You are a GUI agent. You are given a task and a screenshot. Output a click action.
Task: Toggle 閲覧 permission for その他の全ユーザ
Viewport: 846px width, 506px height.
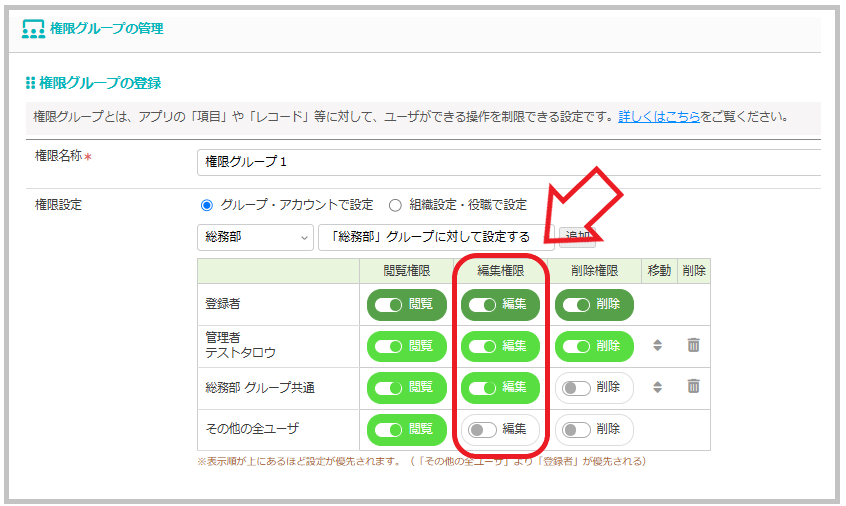tap(407, 430)
